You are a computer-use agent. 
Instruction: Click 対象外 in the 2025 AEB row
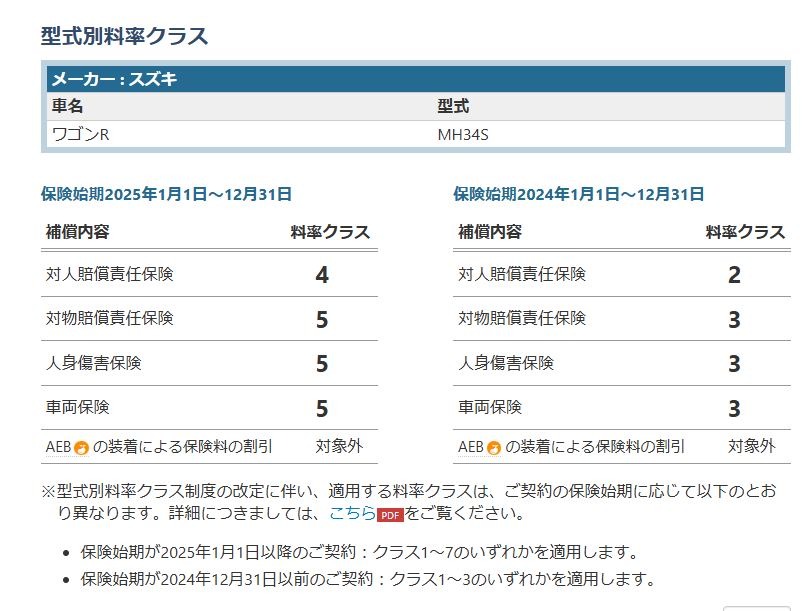pos(339,446)
